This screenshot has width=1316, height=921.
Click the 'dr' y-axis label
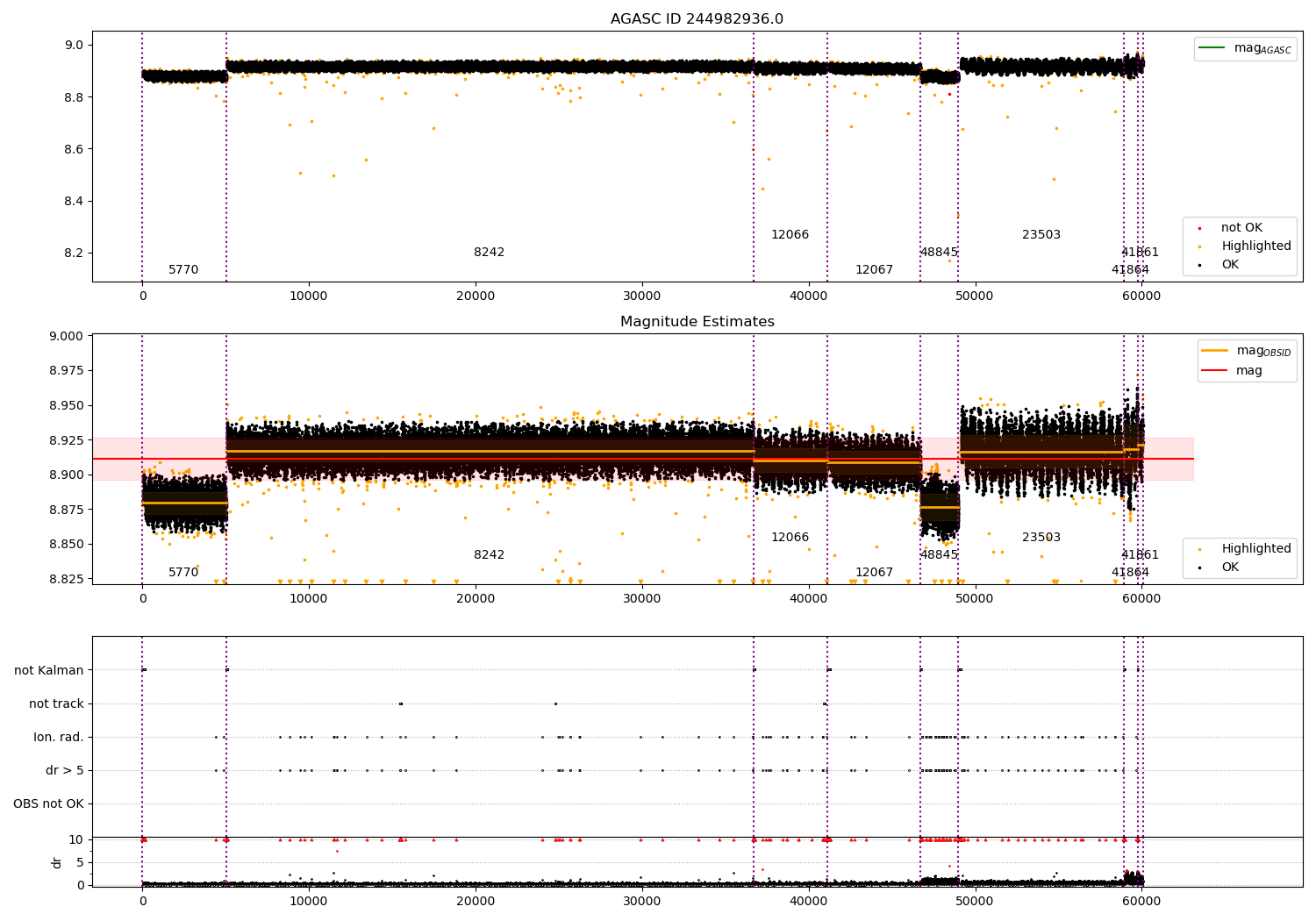point(57,862)
